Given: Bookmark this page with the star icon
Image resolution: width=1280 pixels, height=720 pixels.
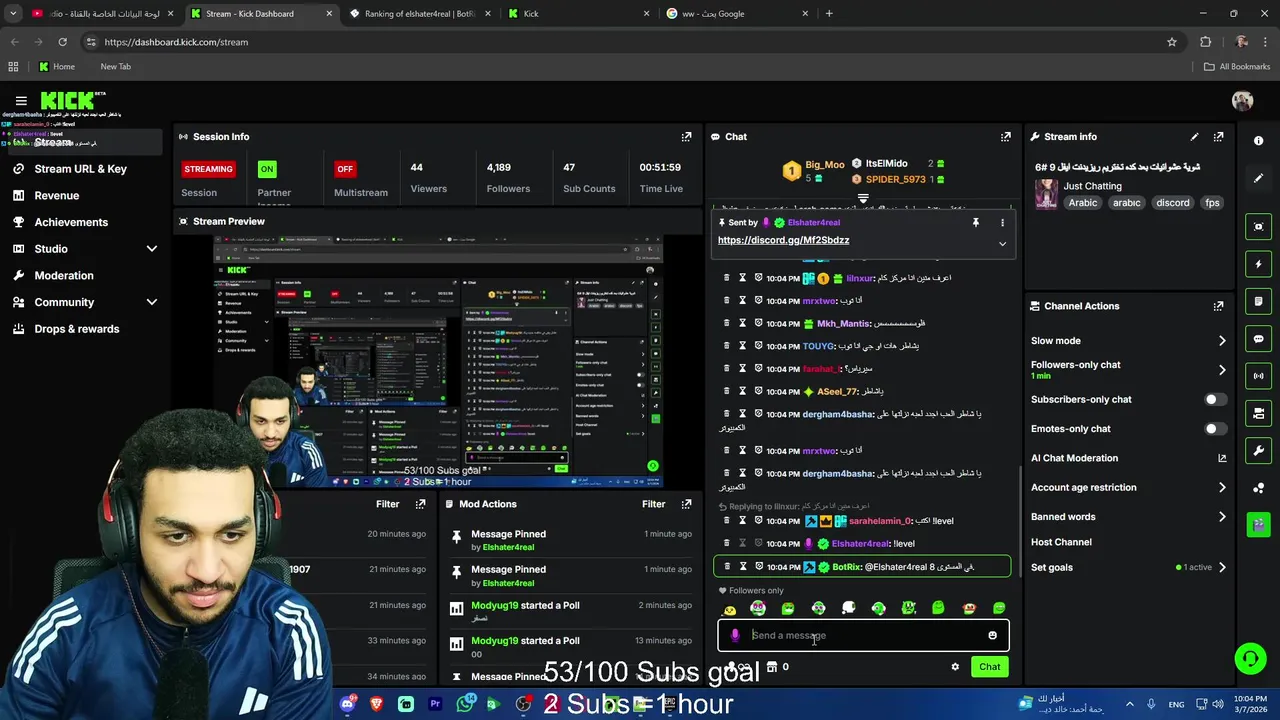Looking at the screenshot, I should (x=1172, y=42).
